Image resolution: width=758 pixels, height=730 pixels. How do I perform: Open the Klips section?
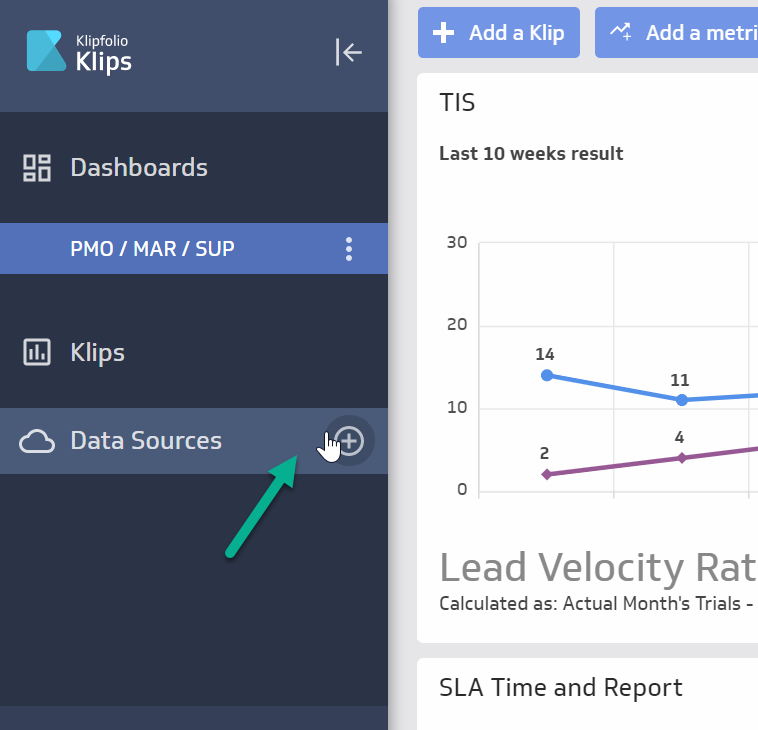97,352
